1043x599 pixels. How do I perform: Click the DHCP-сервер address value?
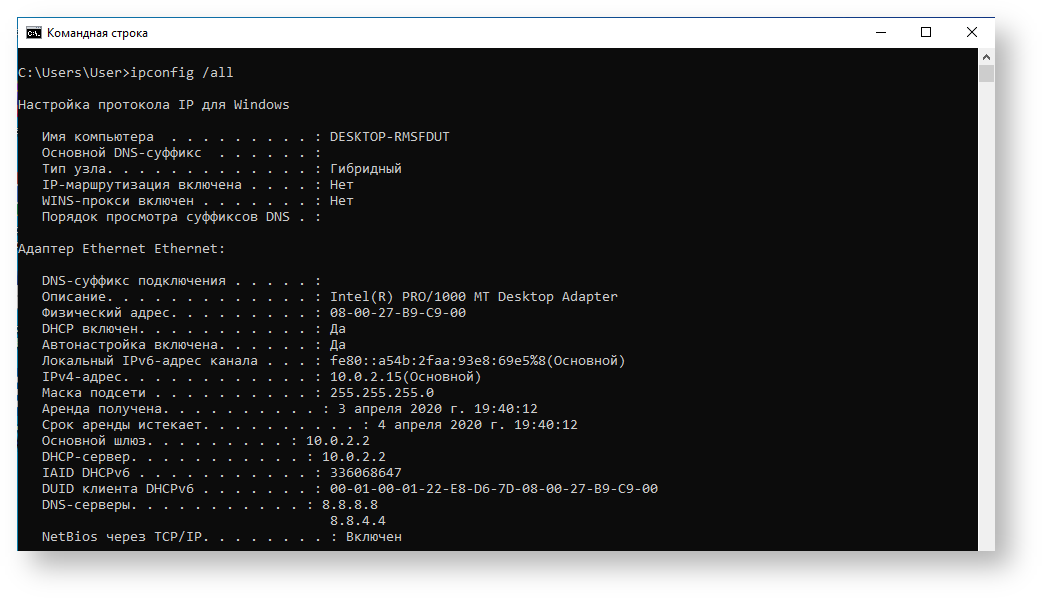coord(353,457)
